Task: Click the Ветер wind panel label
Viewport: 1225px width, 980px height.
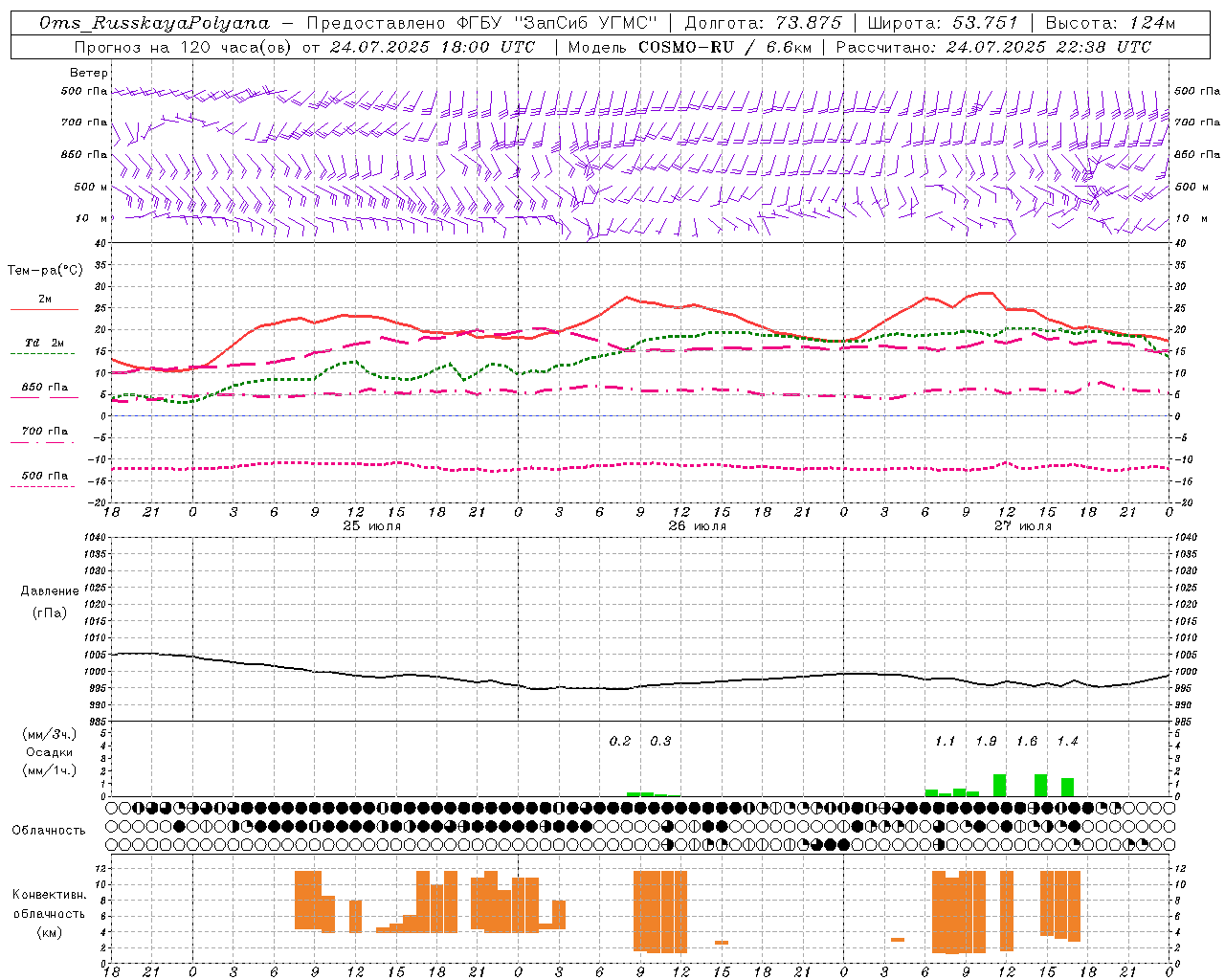Action: pyautogui.click(x=89, y=73)
